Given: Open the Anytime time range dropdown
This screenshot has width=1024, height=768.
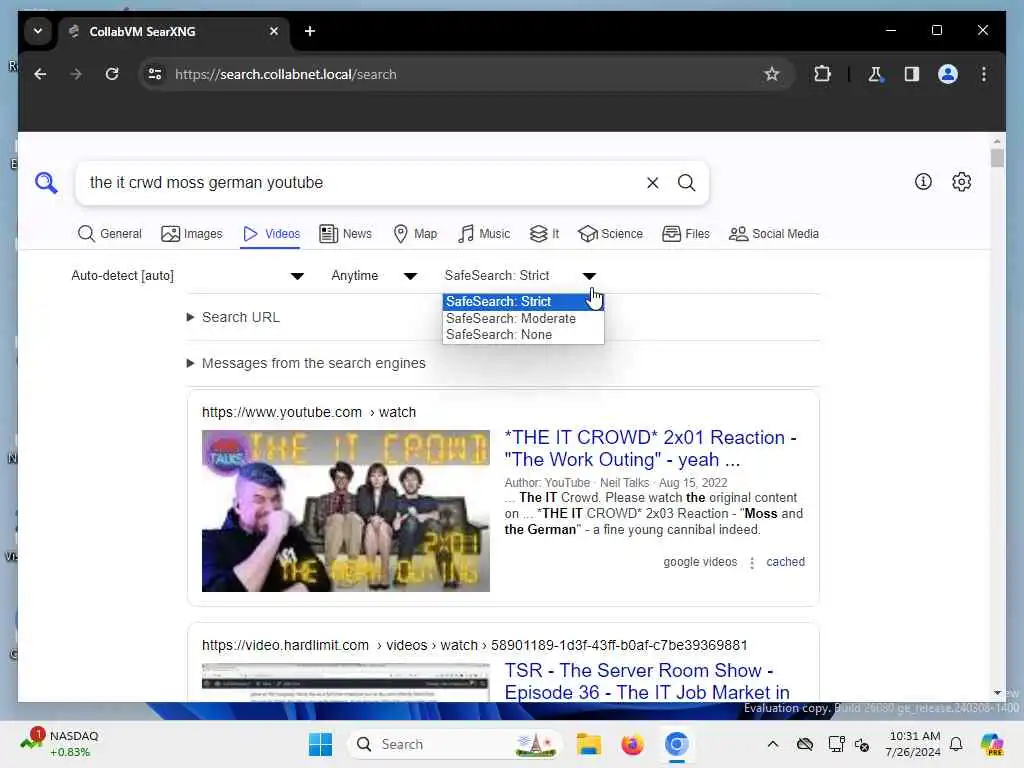Looking at the screenshot, I should 374,276.
